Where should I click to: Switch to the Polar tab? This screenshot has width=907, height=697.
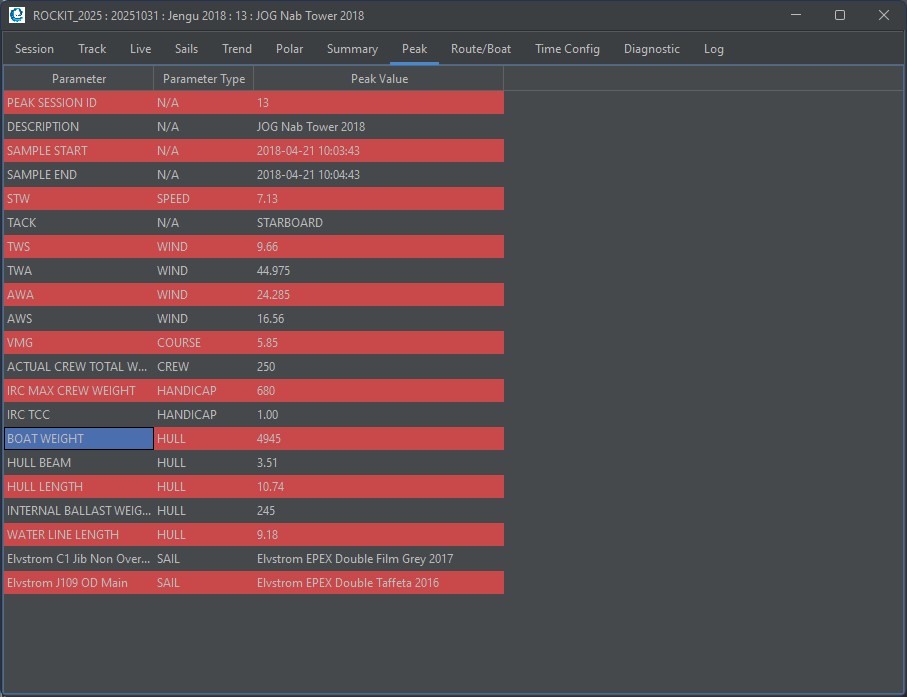[290, 49]
